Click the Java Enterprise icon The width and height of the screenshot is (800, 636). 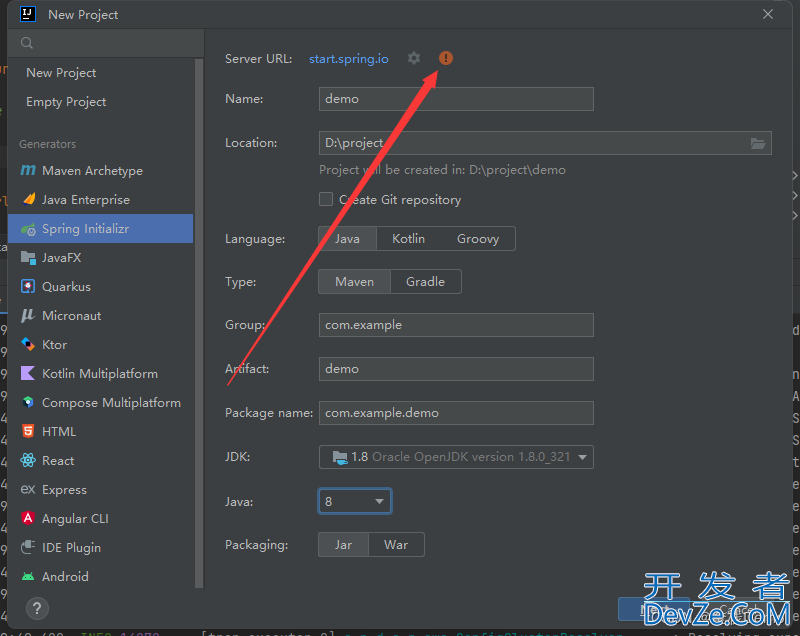pos(29,199)
